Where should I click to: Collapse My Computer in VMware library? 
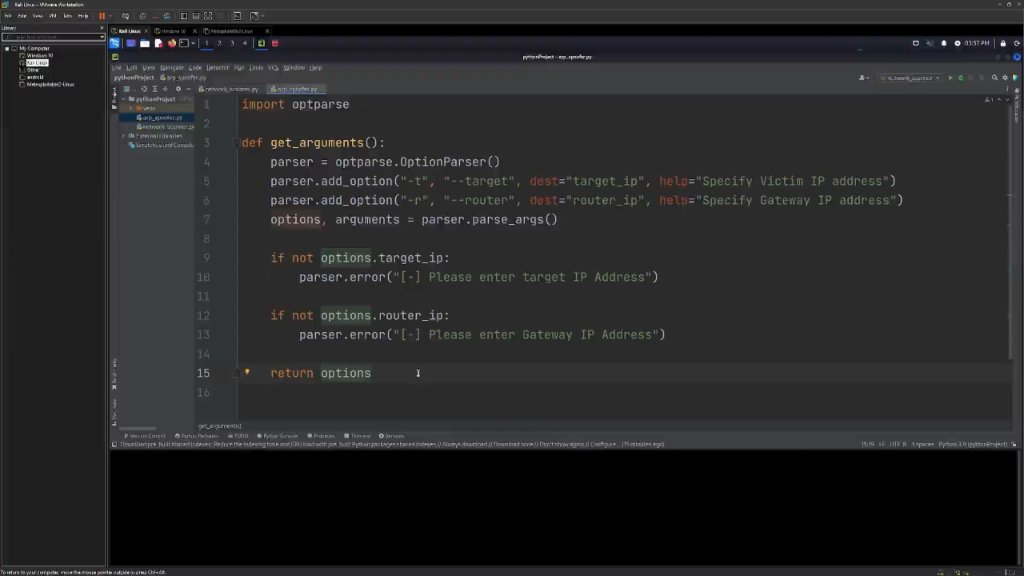(x=7, y=48)
